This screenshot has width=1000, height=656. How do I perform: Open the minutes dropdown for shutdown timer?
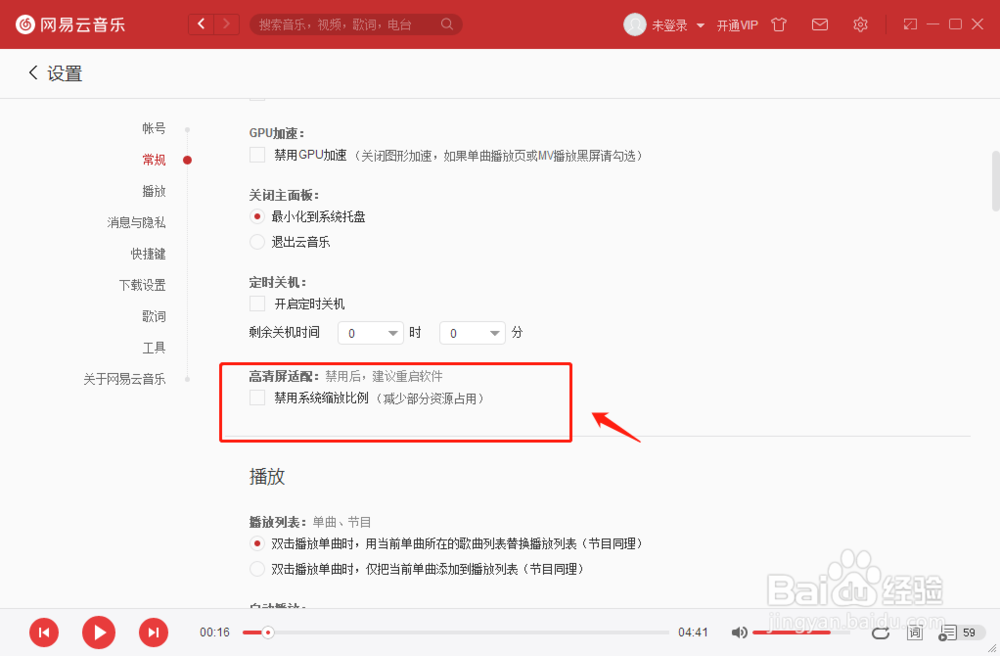tap(473, 333)
